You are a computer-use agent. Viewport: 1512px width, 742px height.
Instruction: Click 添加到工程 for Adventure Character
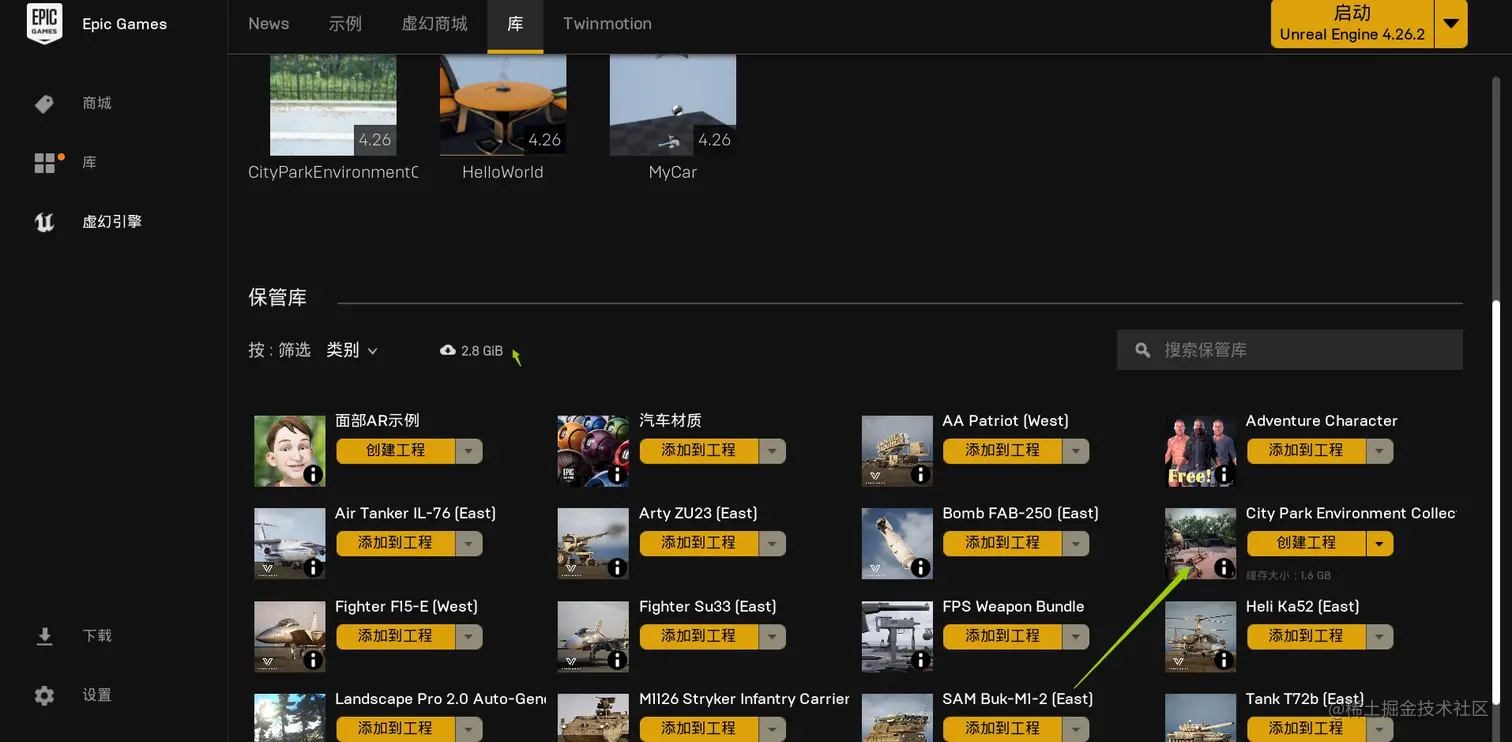1306,451
